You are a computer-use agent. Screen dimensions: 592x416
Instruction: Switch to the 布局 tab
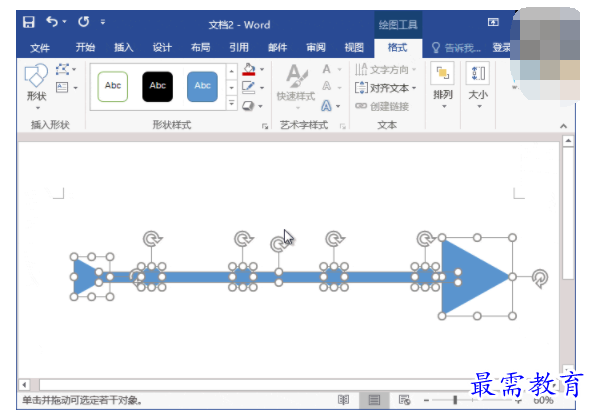200,48
